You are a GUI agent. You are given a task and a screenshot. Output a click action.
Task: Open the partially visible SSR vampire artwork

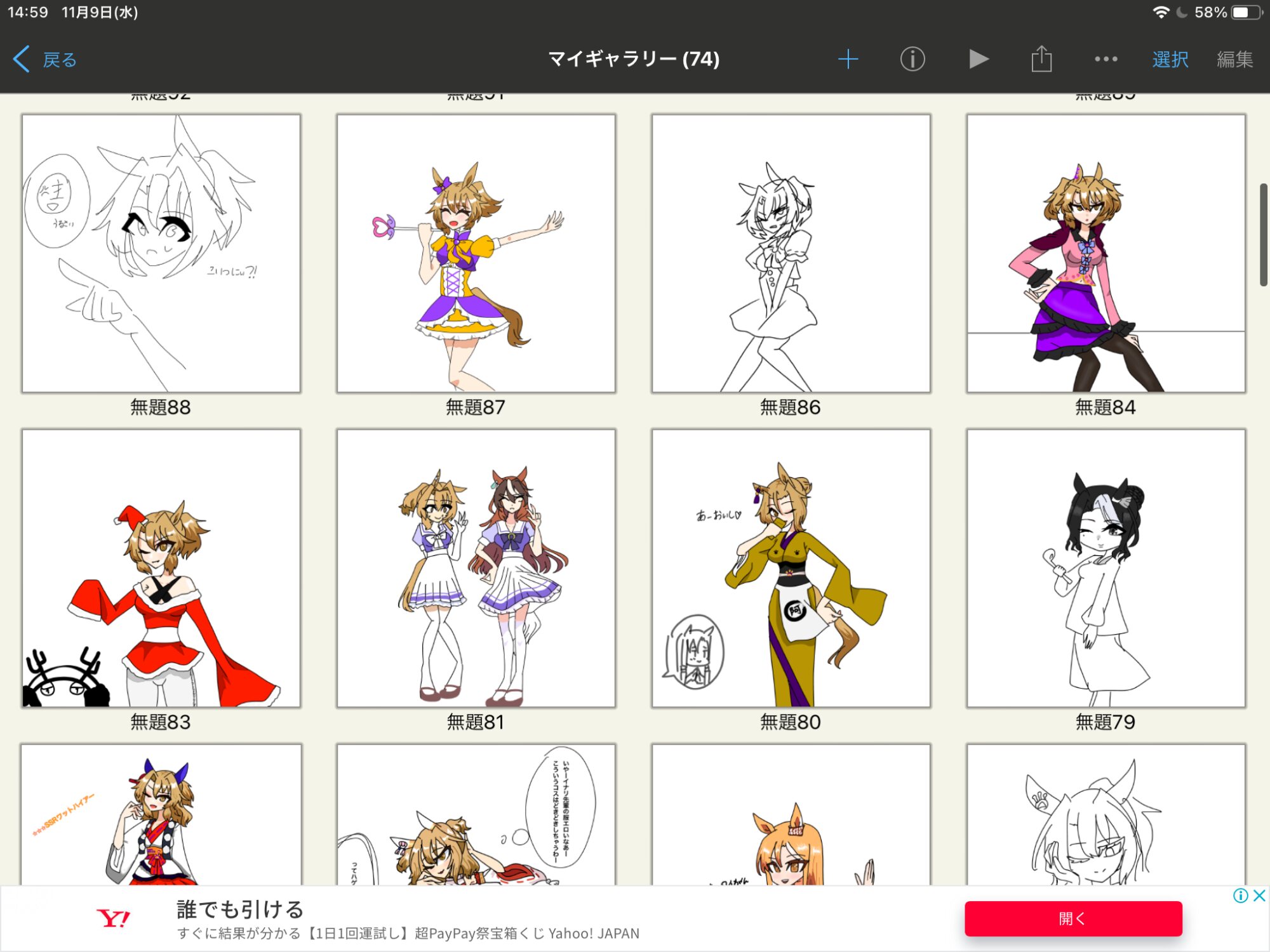coord(161,814)
